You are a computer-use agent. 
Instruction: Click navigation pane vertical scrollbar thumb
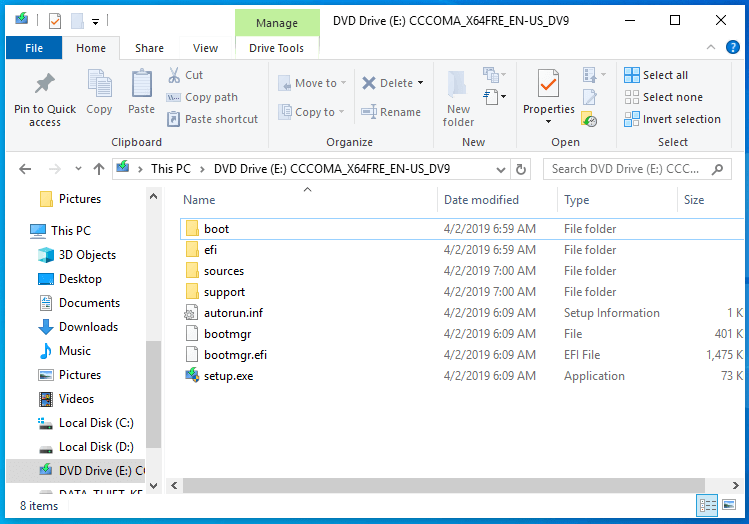pos(153,394)
